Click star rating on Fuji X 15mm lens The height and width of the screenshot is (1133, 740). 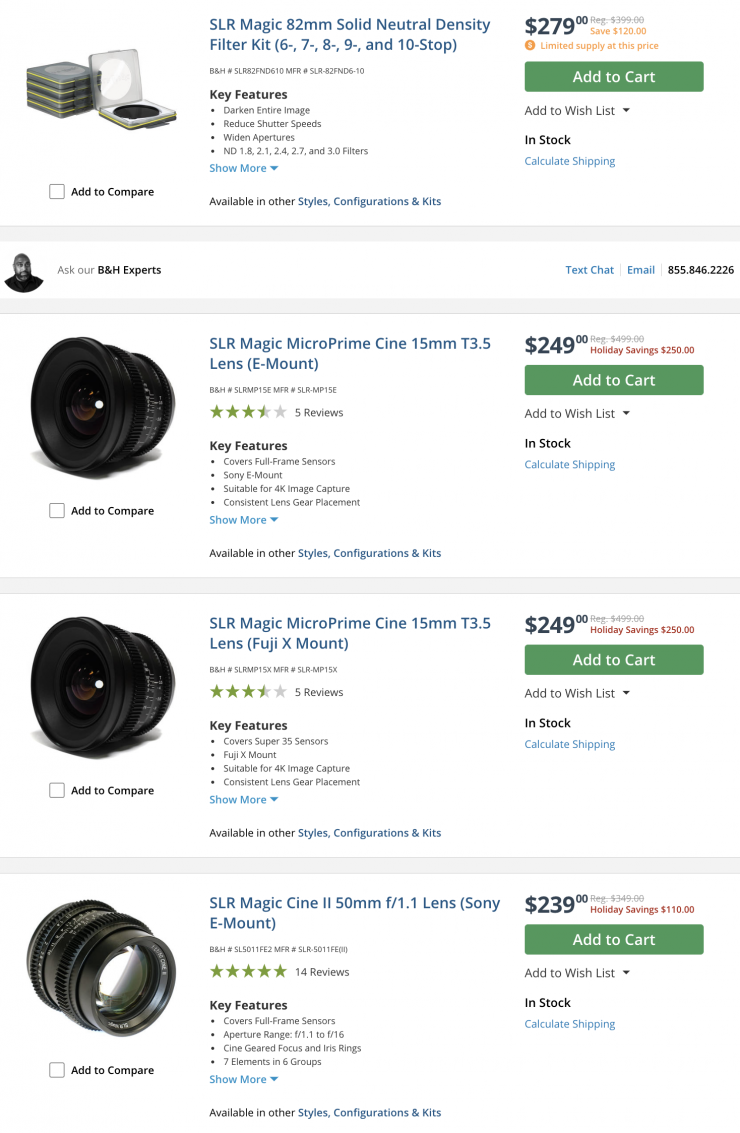248,692
